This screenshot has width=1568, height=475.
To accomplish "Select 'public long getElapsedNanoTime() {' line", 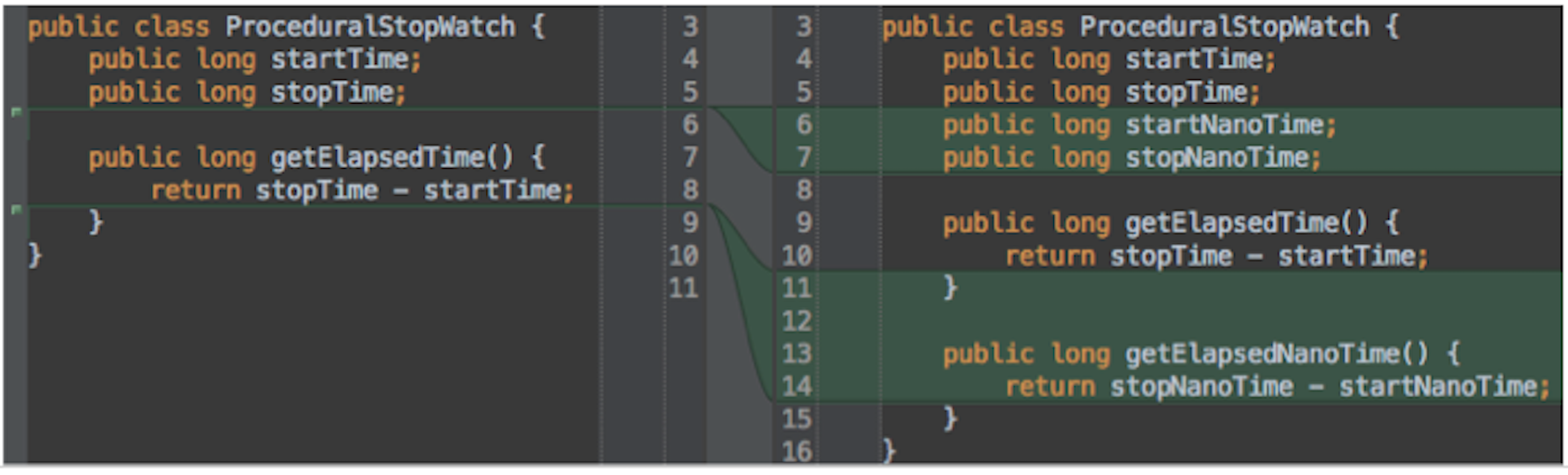I will click(1202, 354).
